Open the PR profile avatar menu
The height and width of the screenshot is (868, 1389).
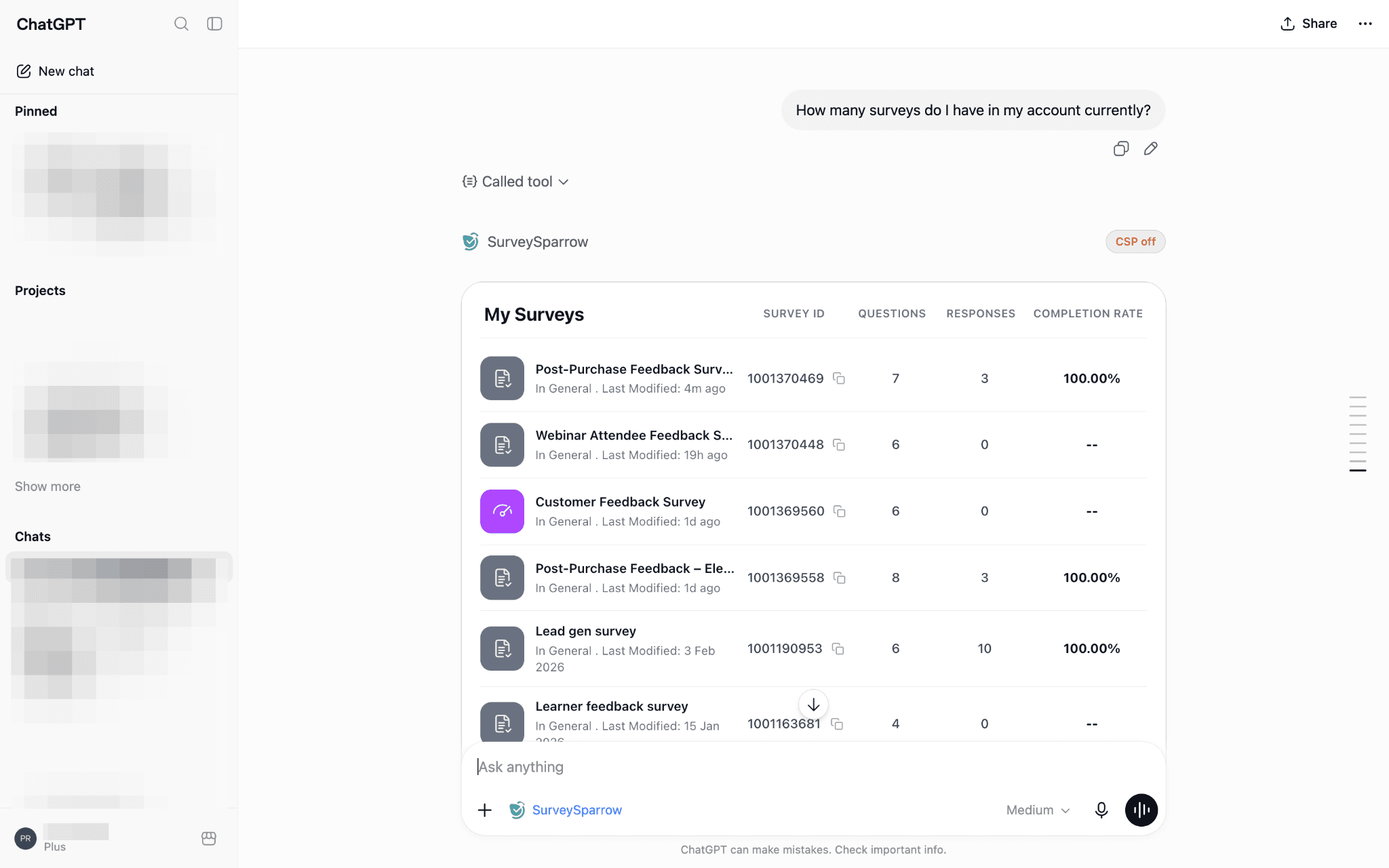[x=26, y=838]
